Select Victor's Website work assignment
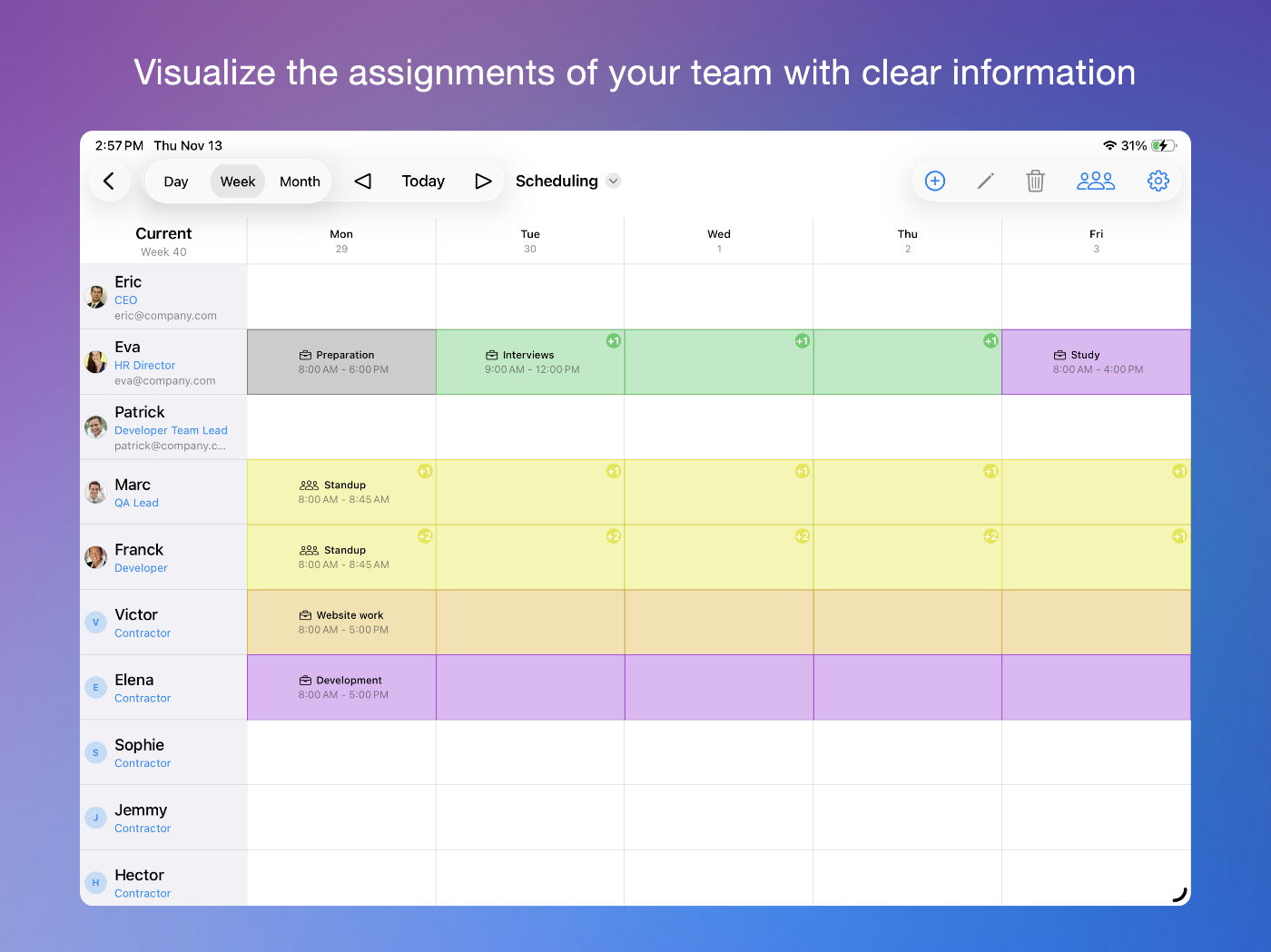Screen dimensions: 1271x952 pyautogui.click(x=342, y=623)
